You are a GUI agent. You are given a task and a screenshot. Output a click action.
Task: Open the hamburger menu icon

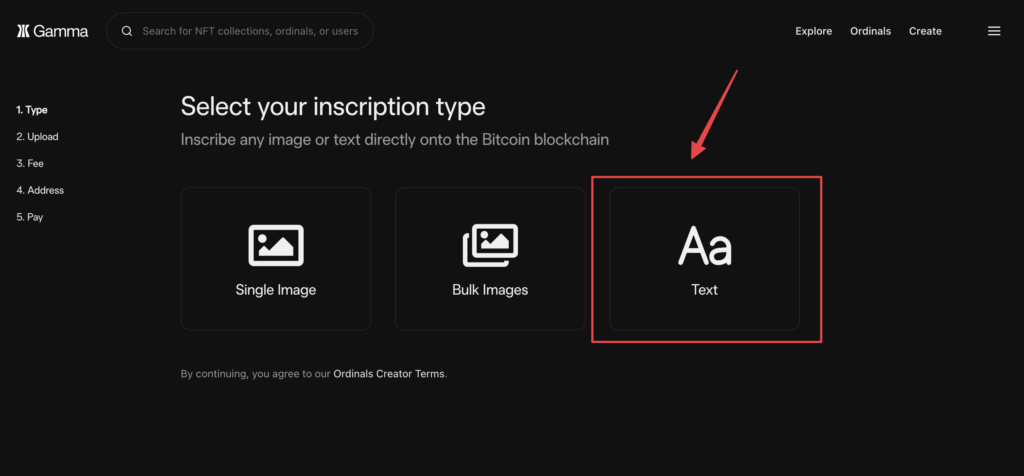(994, 31)
